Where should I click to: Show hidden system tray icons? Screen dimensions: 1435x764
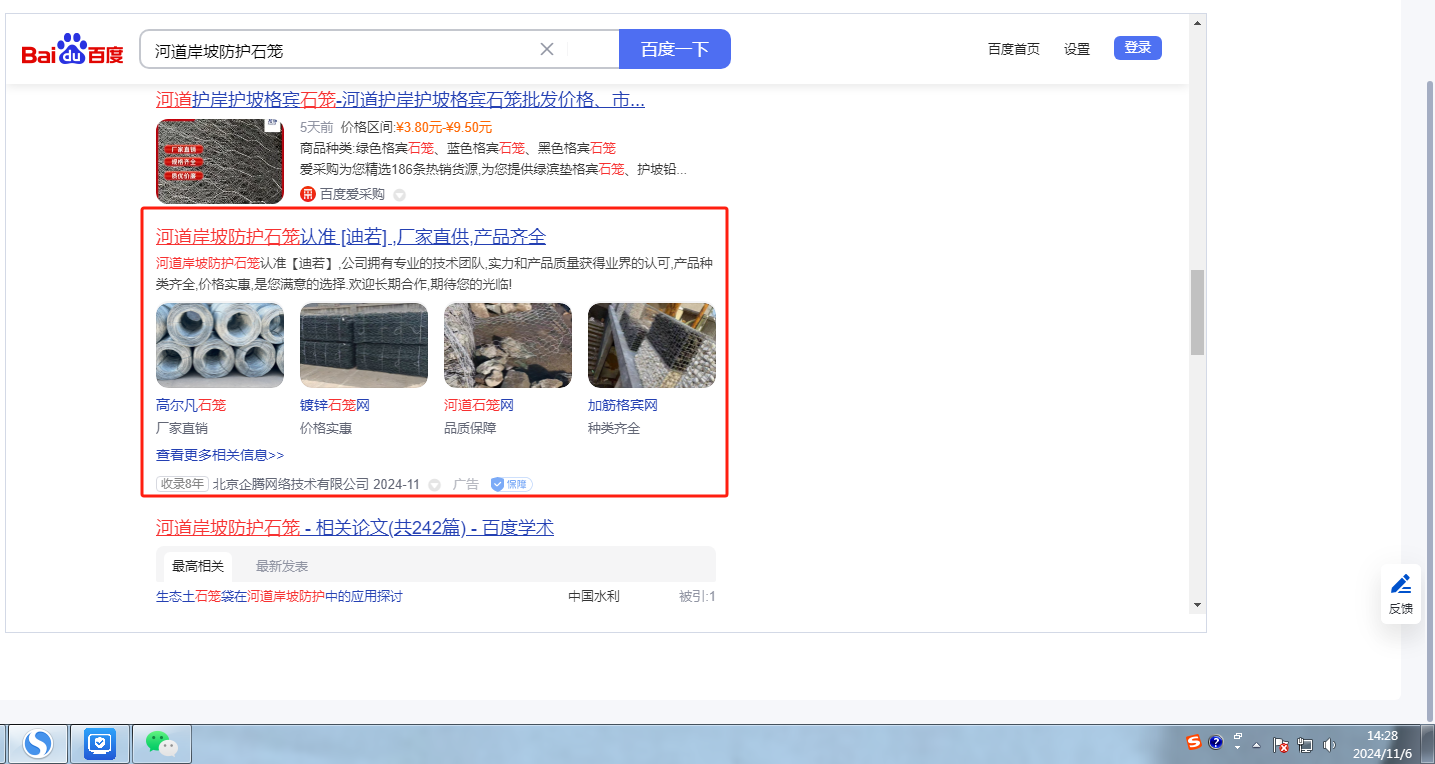pos(1256,745)
